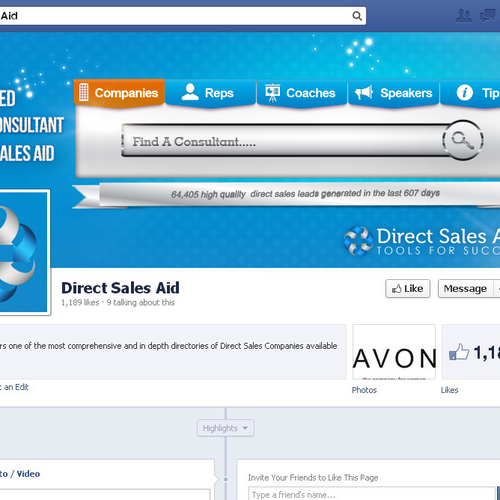Click 'Invite Your Friends to Like This Page'
Viewport: 500px width, 500px height.
(x=313, y=478)
